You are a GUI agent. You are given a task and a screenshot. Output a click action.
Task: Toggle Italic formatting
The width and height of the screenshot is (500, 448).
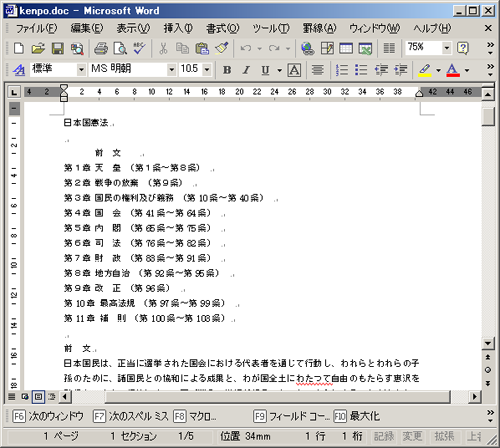coord(246,70)
